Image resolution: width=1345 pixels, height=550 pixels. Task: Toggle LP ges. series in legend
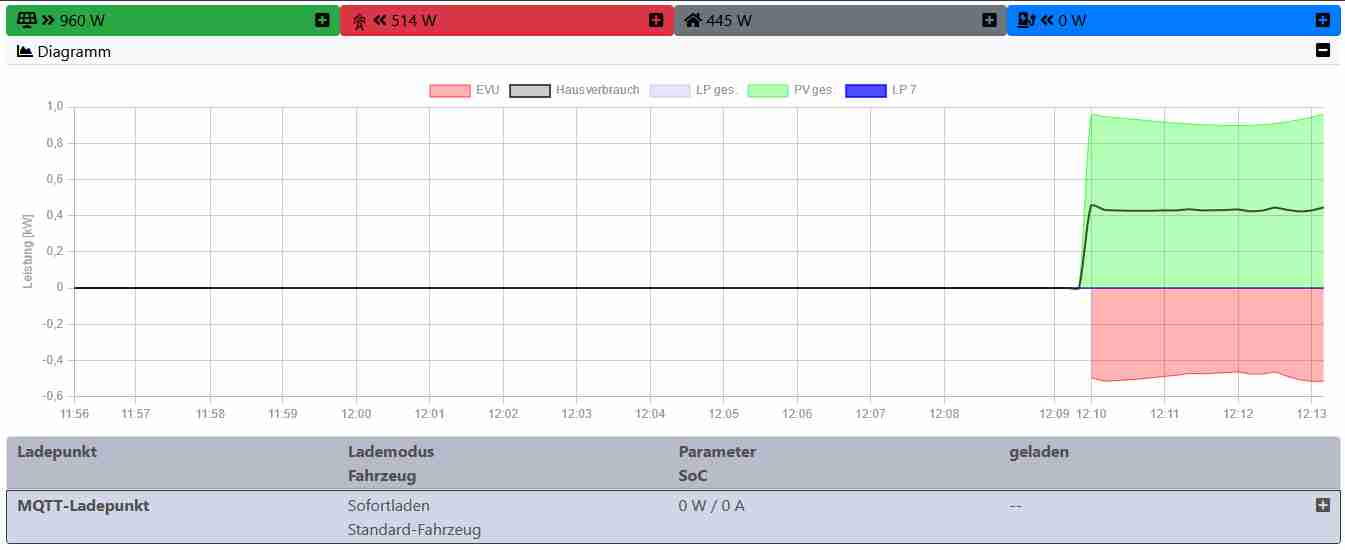[x=693, y=90]
